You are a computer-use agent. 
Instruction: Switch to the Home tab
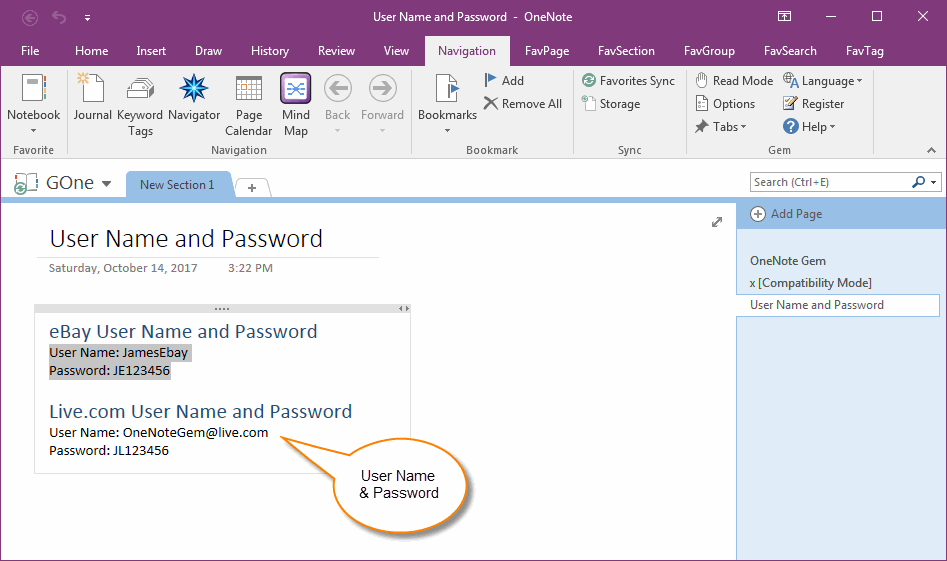pyautogui.click(x=91, y=51)
